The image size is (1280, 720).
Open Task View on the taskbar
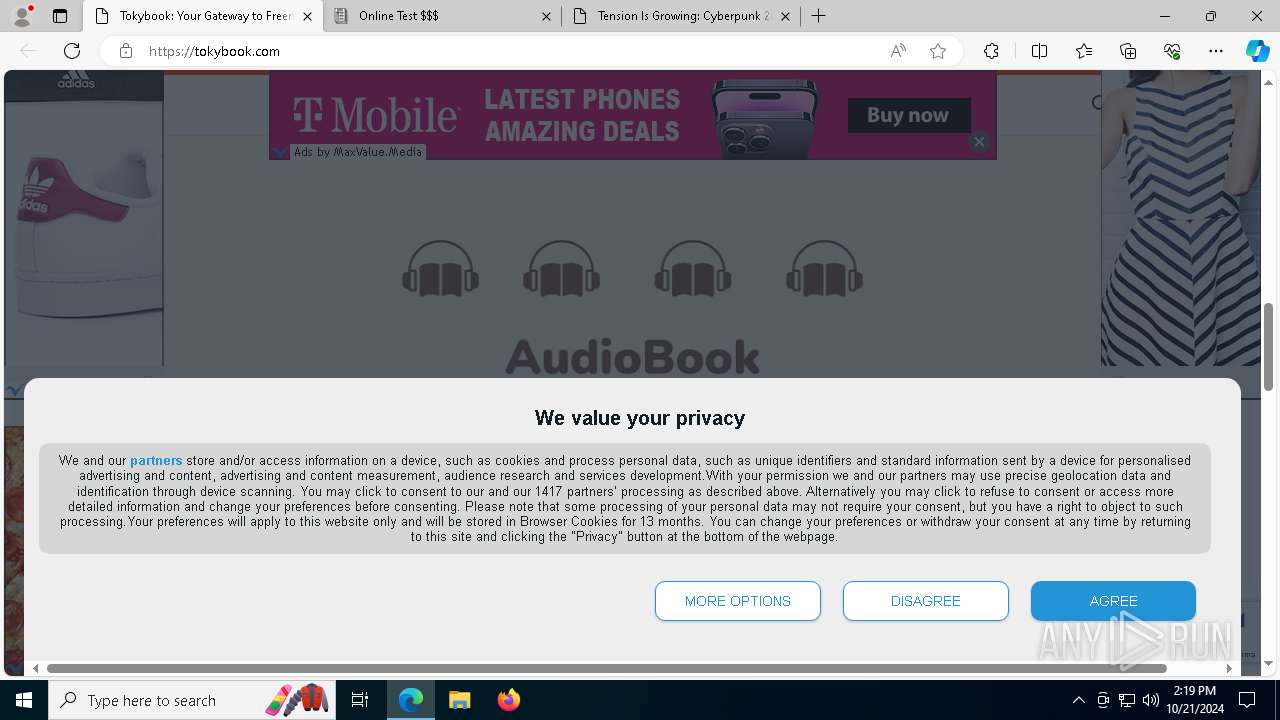click(x=360, y=700)
